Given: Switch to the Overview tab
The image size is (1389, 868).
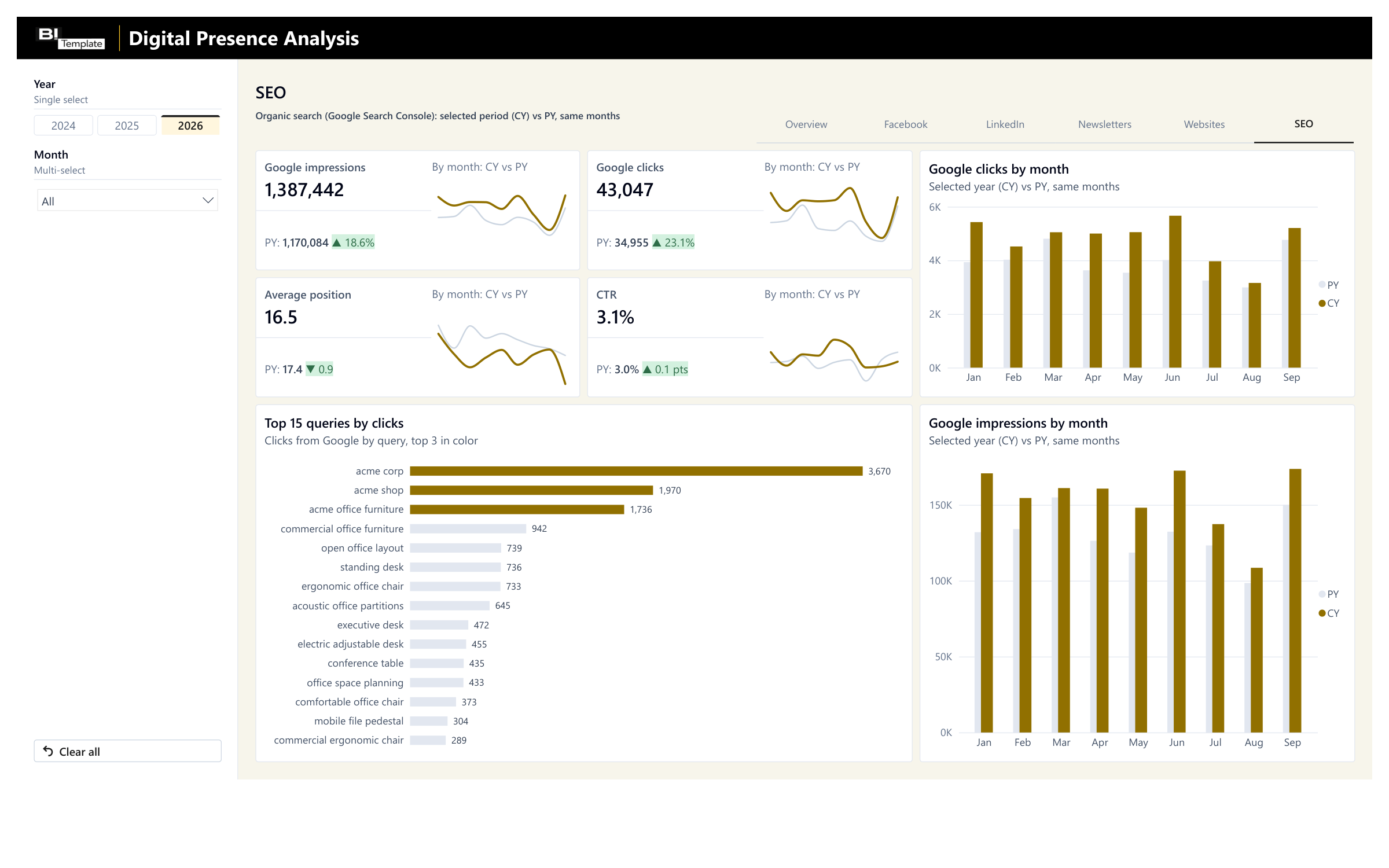Looking at the screenshot, I should coord(806,124).
